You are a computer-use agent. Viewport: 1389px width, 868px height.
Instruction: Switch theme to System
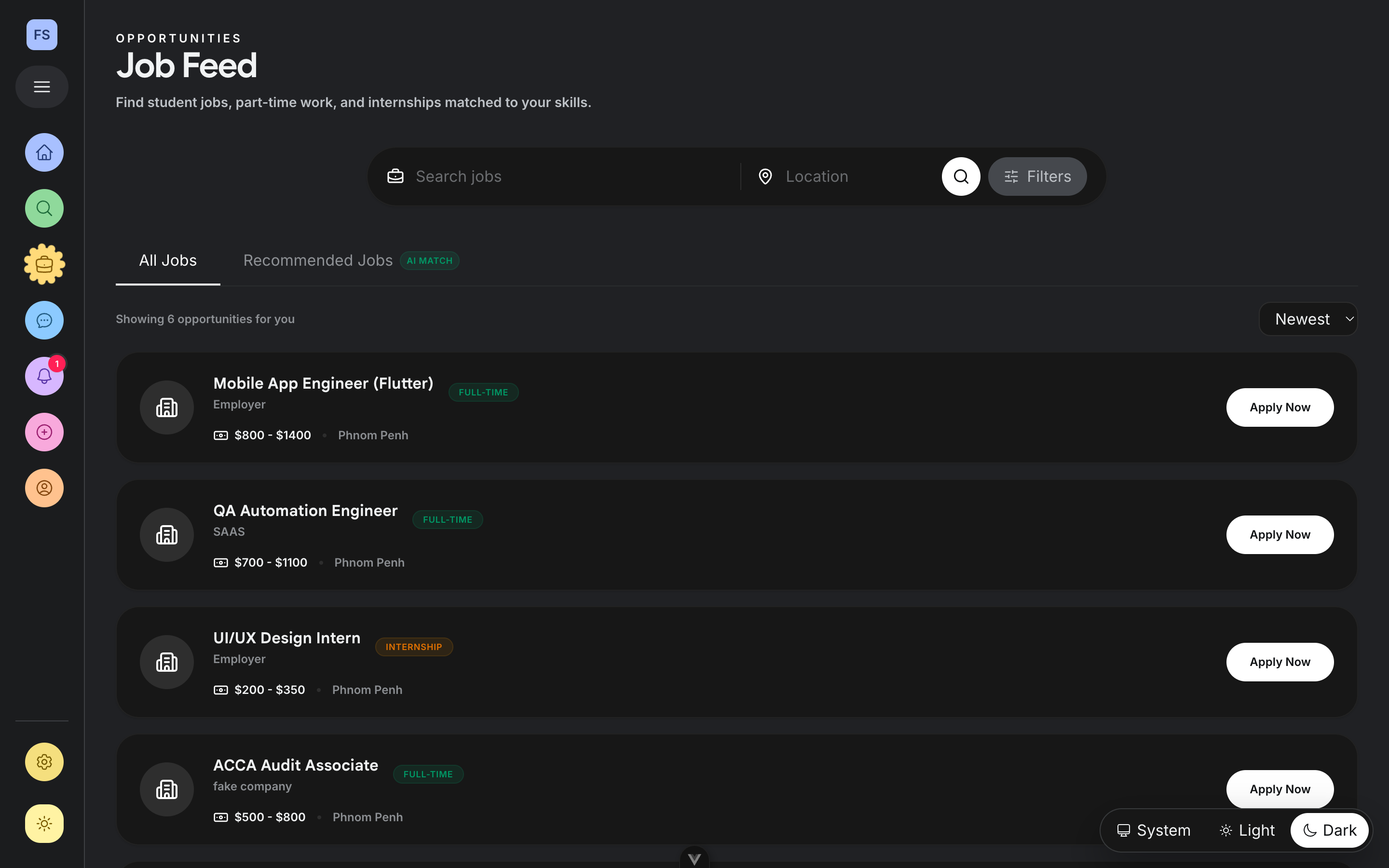point(1154,831)
